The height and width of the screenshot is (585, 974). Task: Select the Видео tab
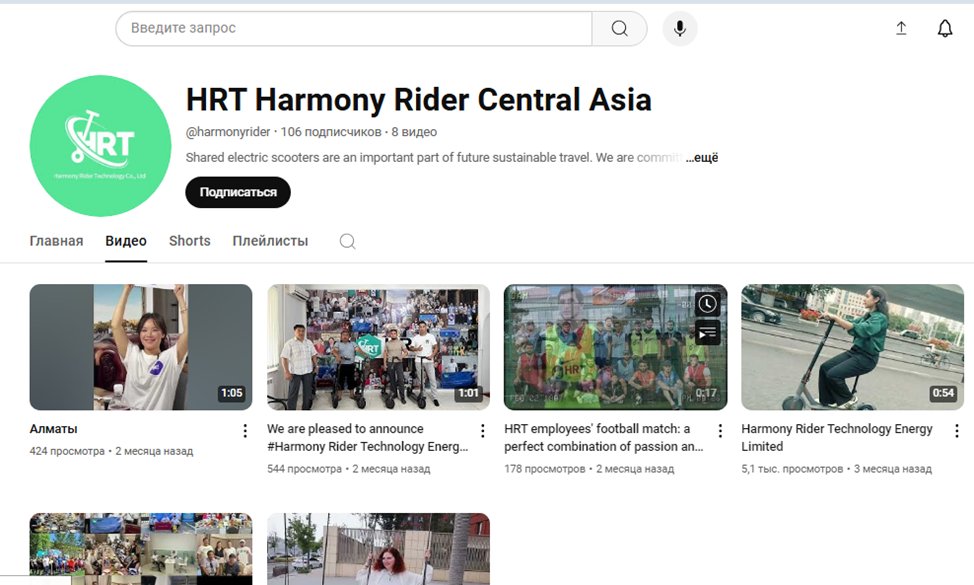pos(126,241)
